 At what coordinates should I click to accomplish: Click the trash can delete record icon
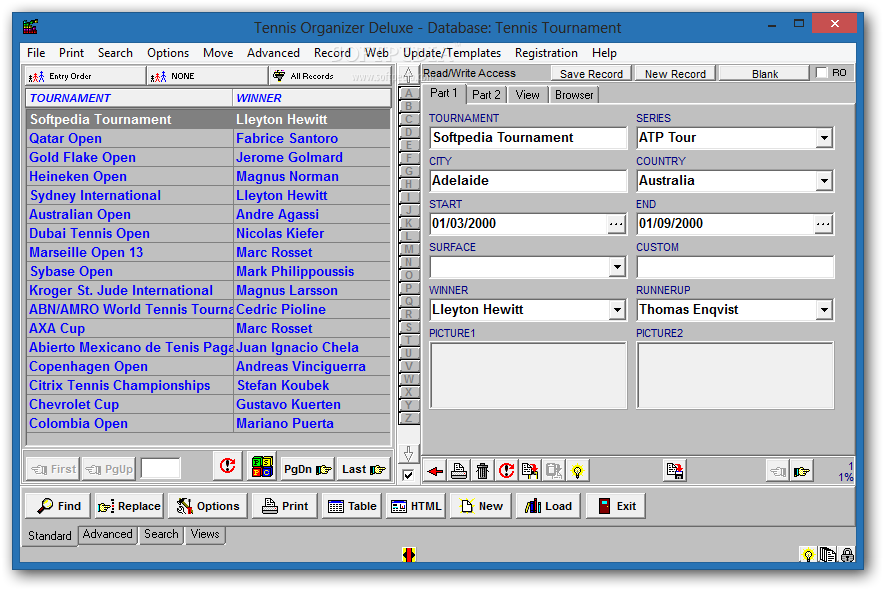482,471
